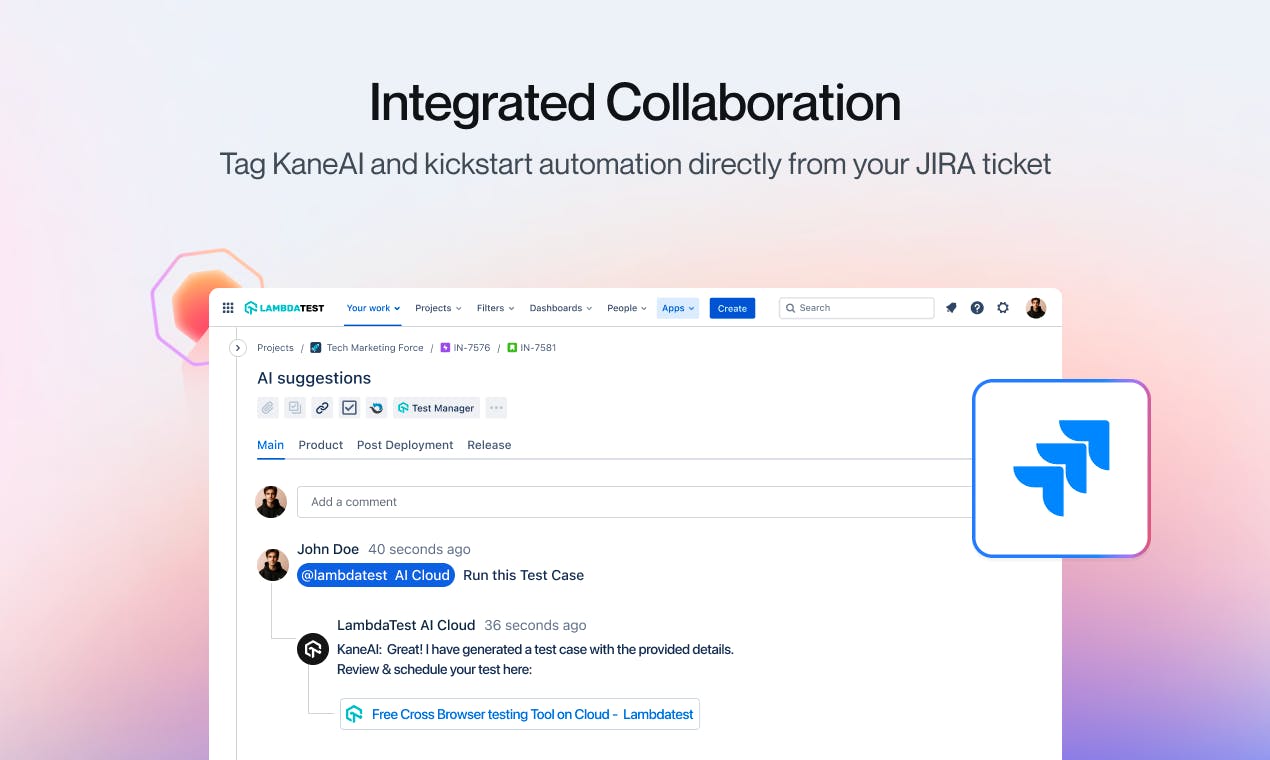Click the Create button

tap(732, 308)
